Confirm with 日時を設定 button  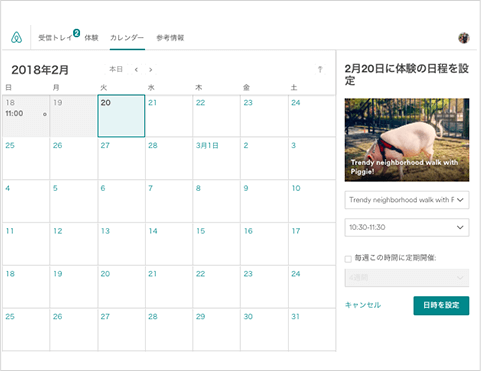pos(441,305)
